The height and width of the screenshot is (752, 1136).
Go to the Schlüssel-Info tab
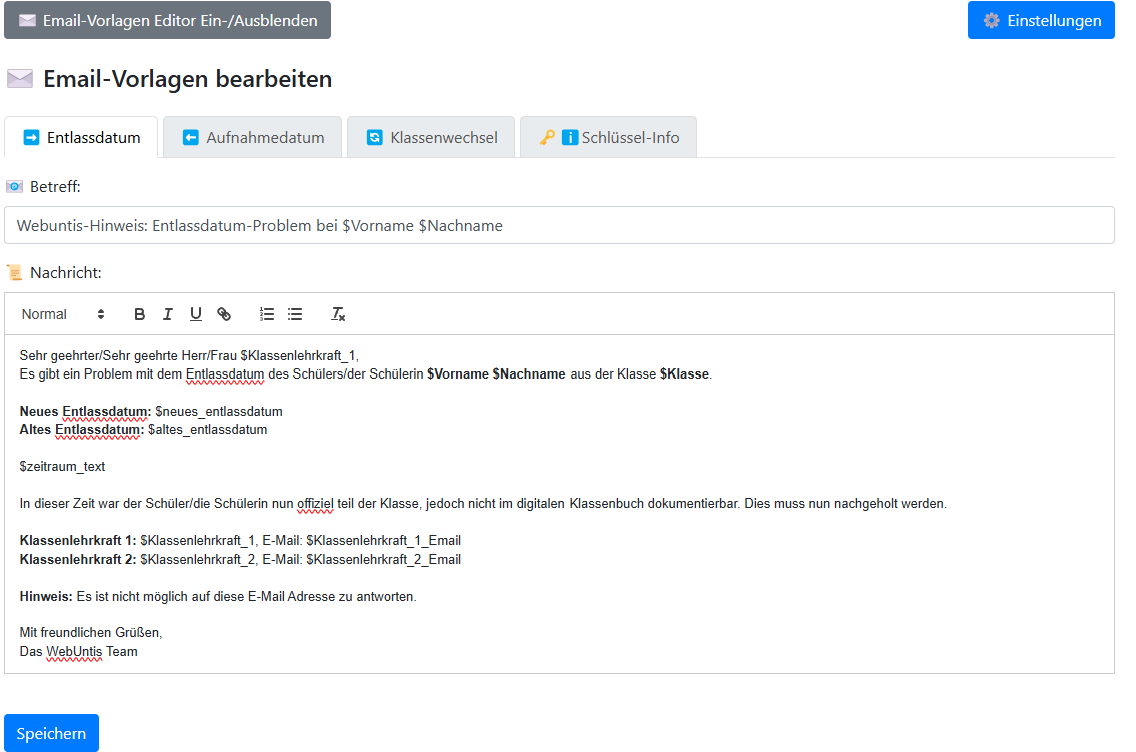(x=609, y=138)
